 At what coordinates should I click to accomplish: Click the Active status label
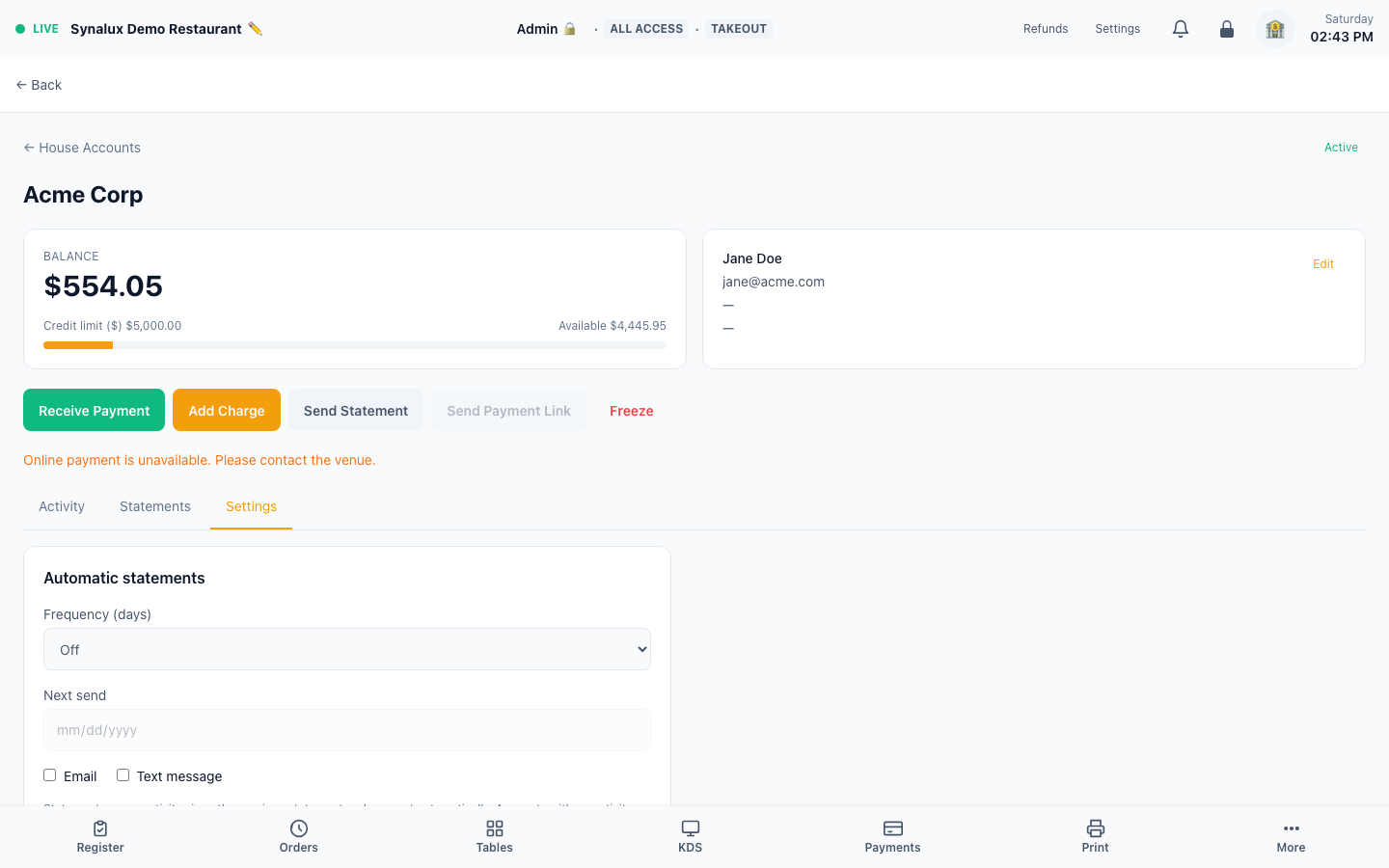pyautogui.click(x=1341, y=148)
